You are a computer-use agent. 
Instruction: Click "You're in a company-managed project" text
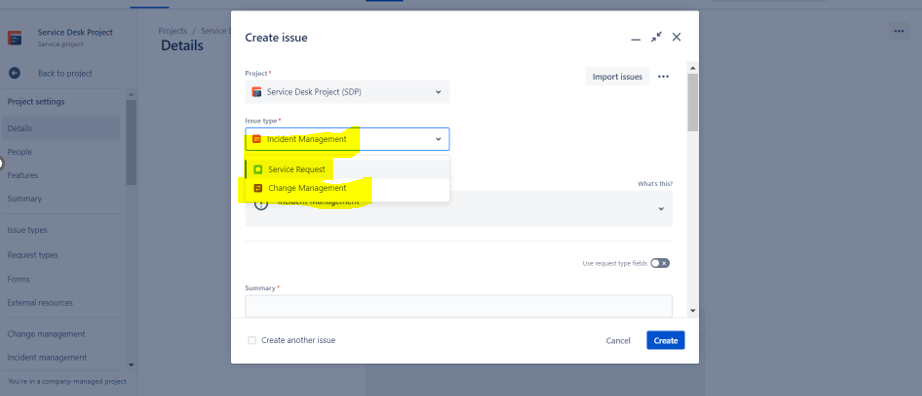coord(67,381)
